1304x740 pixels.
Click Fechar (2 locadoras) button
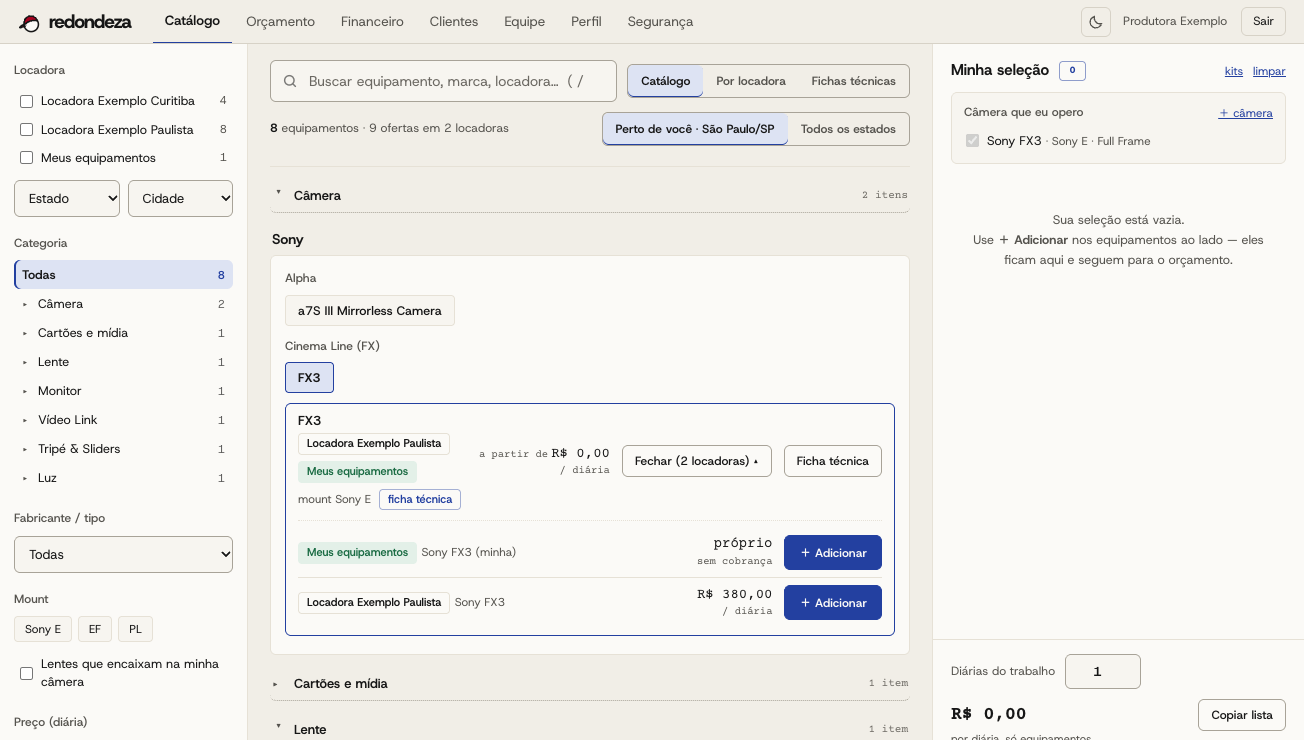click(x=697, y=461)
